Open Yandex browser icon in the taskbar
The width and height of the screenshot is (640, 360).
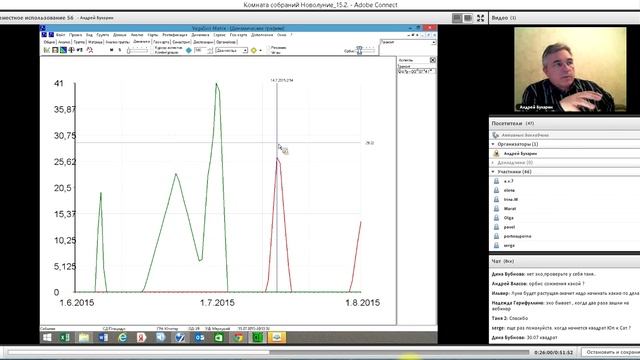tap(141, 338)
